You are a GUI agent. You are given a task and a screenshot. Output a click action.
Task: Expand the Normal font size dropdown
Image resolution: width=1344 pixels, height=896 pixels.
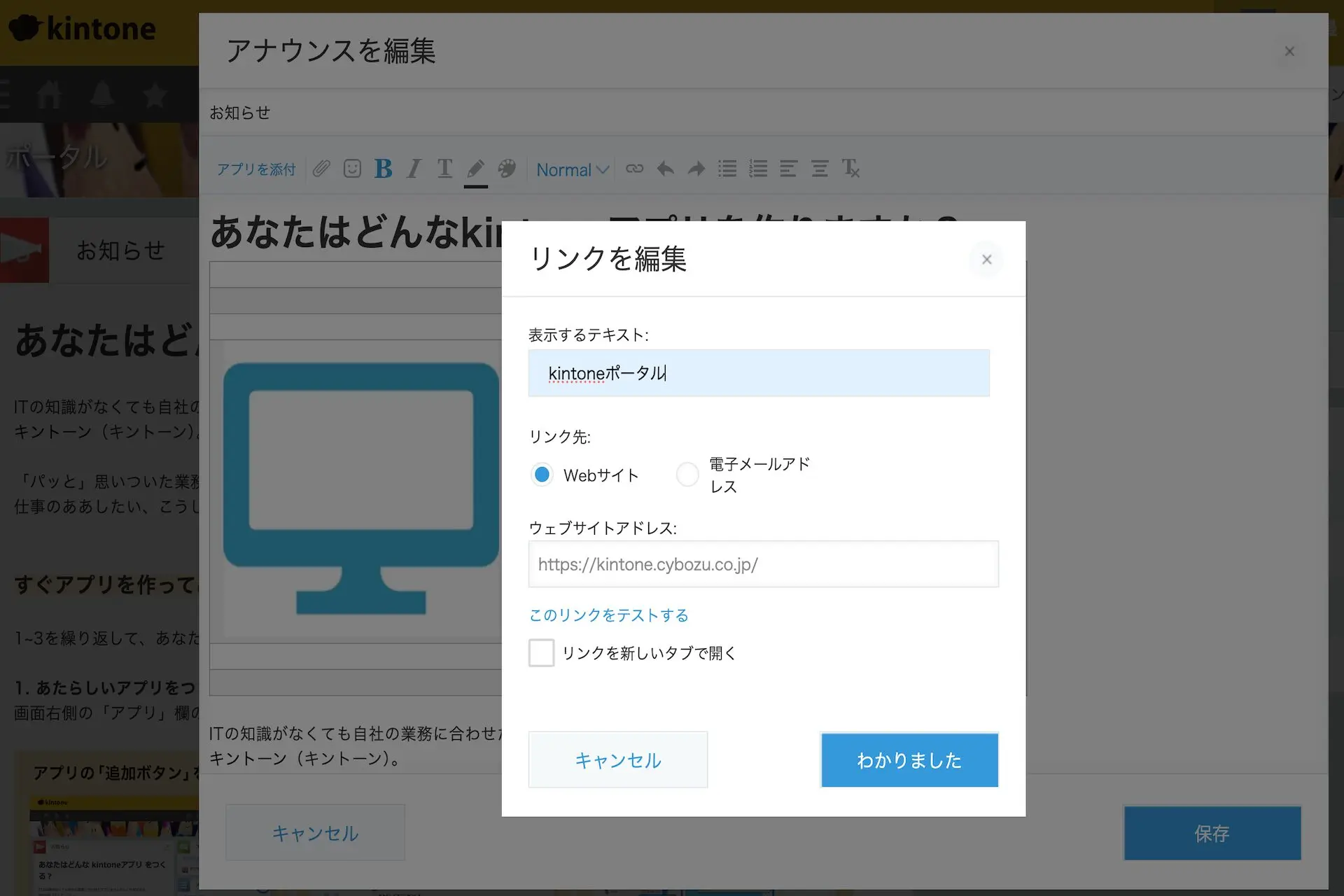[x=572, y=169]
